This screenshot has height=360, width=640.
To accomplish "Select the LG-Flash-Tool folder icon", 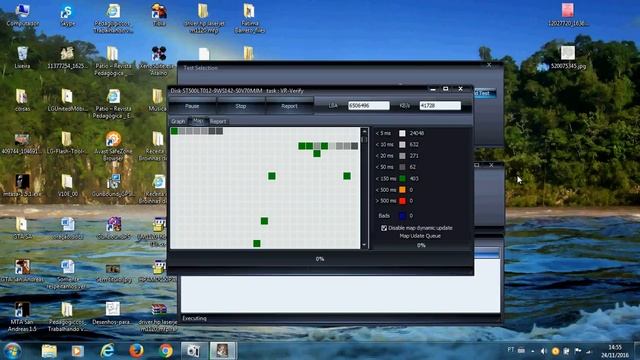I will tap(67, 143).
